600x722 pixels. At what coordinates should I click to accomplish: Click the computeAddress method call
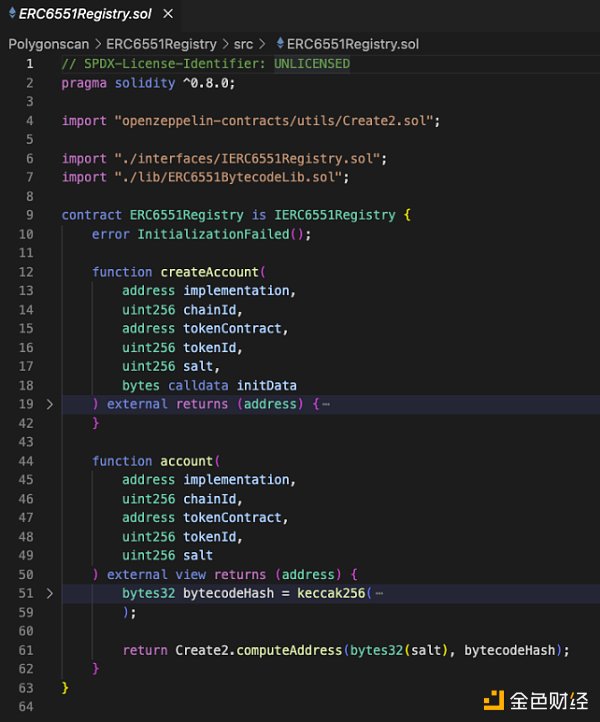click(292, 650)
